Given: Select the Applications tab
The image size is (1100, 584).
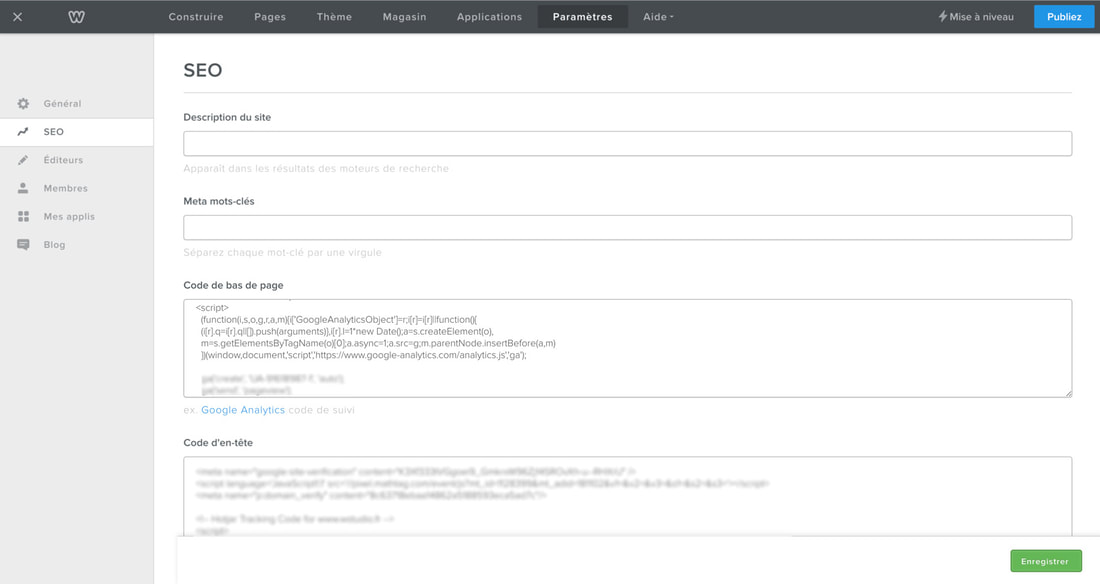Looking at the screenshot, I should pyautogui.click(x=489, y=17).
